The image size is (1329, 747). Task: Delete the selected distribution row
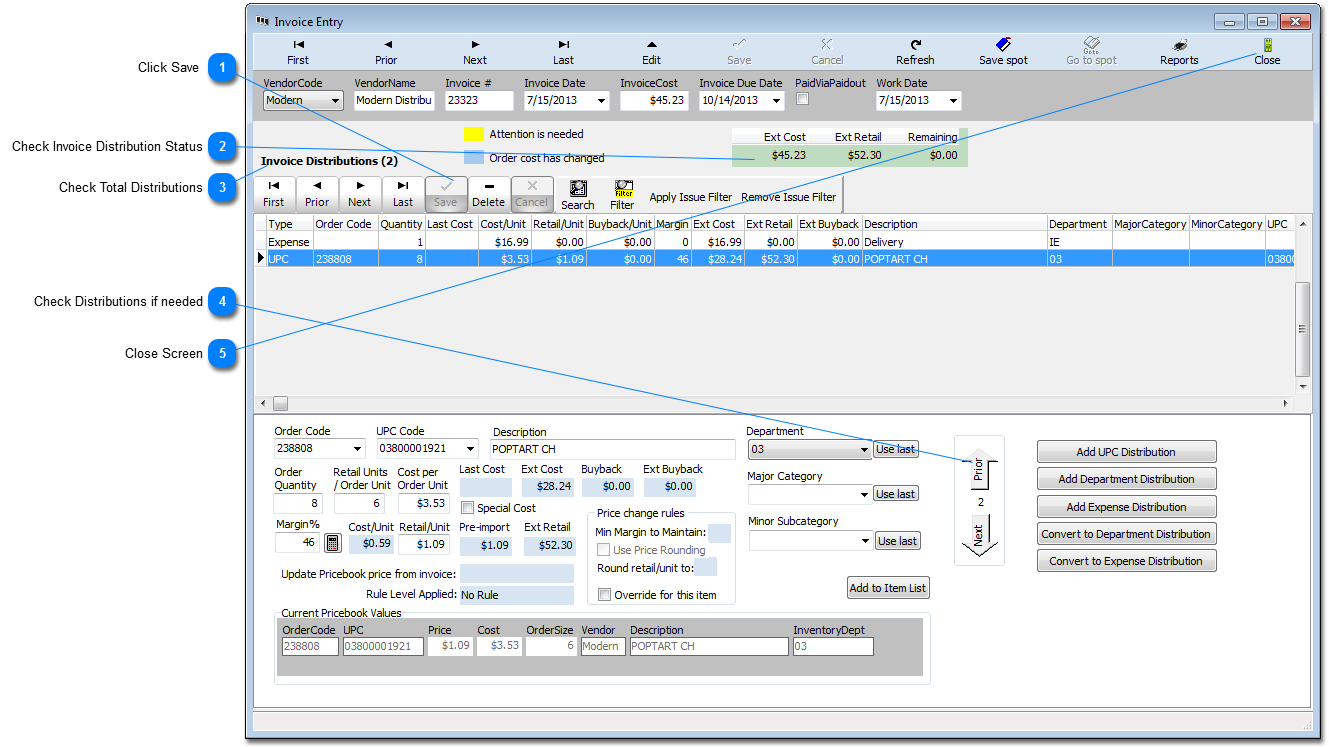coord(488,192)
